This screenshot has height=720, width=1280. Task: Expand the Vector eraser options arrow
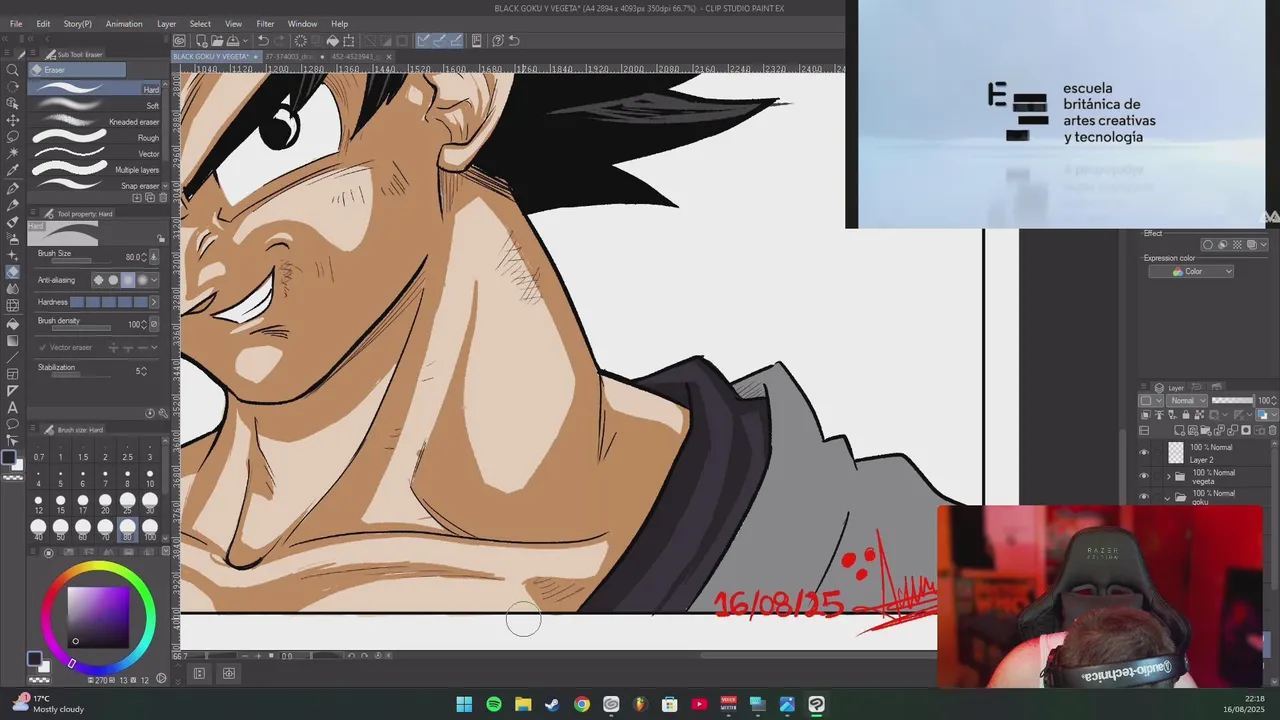(153, 347)
